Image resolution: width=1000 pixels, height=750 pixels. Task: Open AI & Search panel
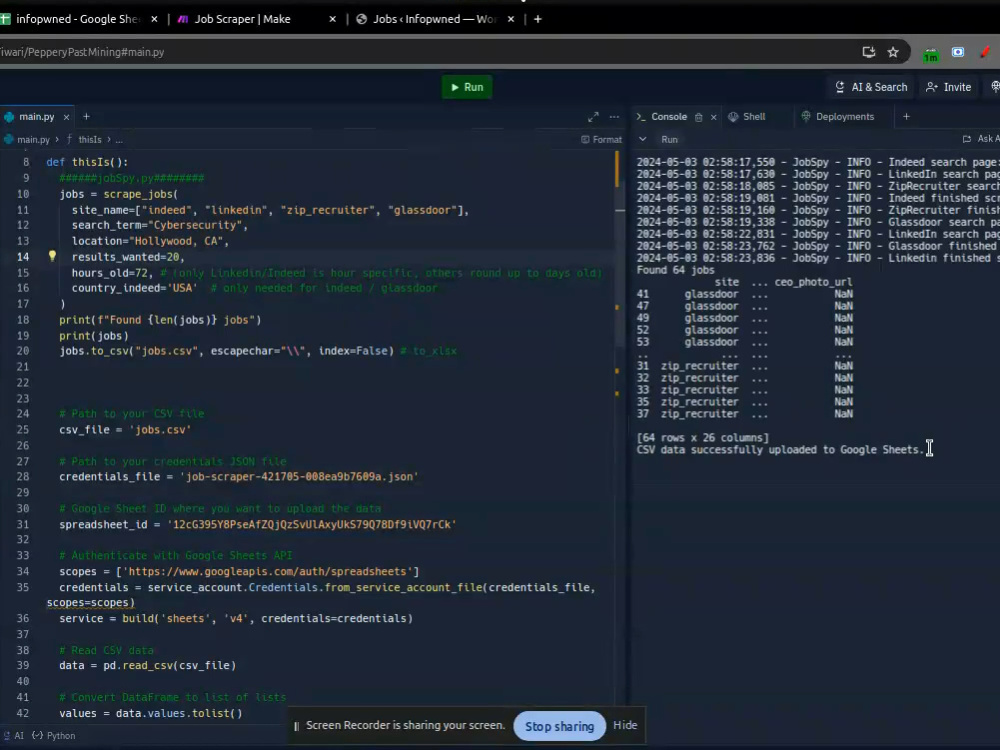(x=871, y=87)
